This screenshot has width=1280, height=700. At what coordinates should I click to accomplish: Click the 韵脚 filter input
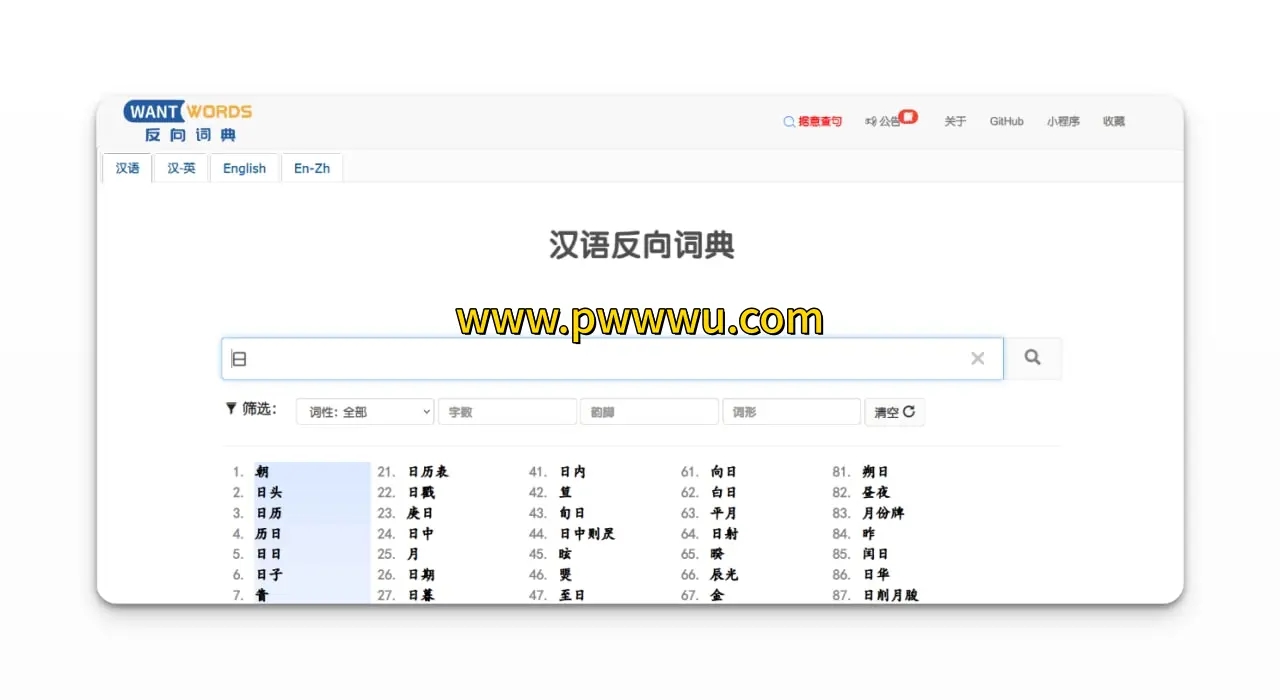649,412
